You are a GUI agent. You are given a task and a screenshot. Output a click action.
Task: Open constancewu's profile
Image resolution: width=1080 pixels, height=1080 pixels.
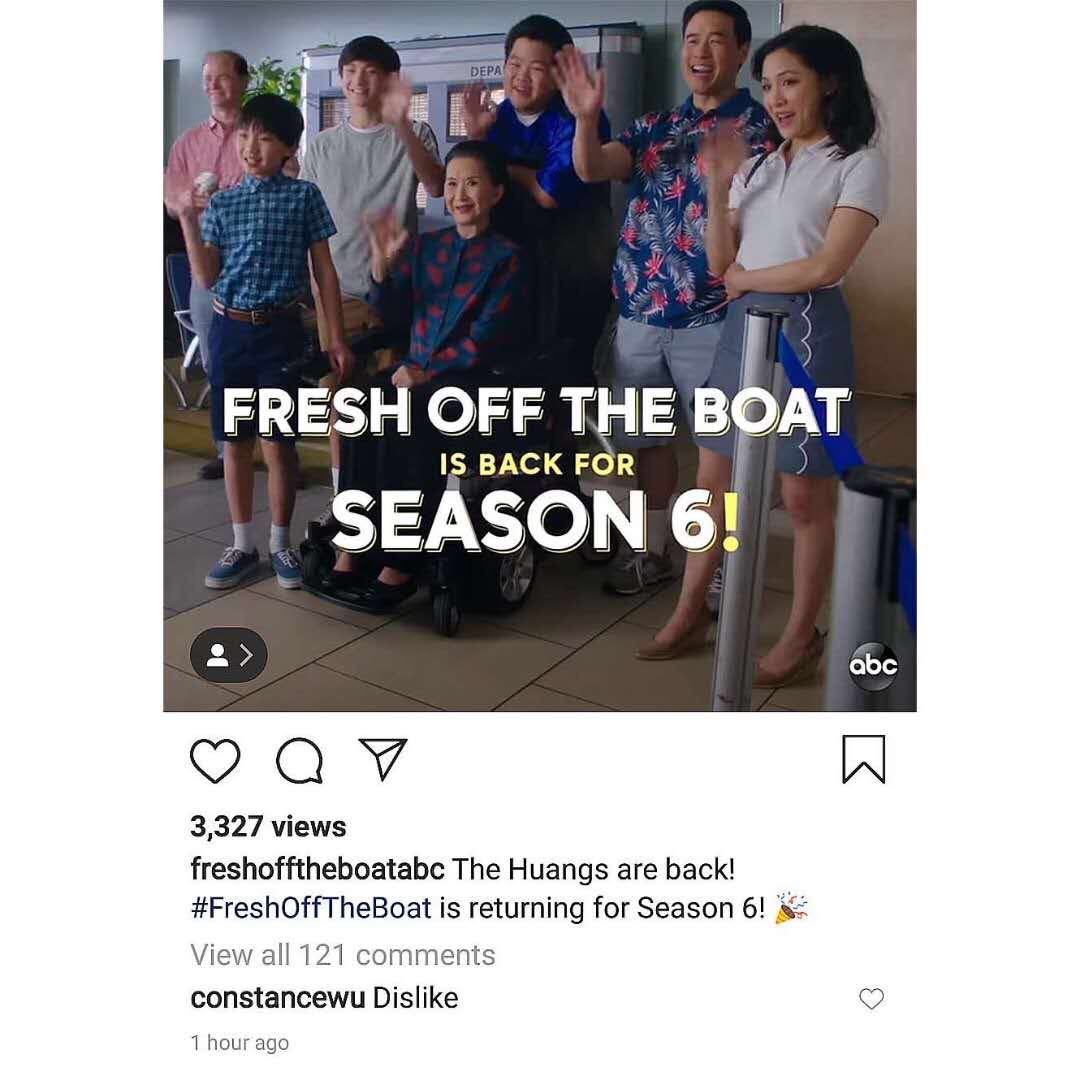278,998
